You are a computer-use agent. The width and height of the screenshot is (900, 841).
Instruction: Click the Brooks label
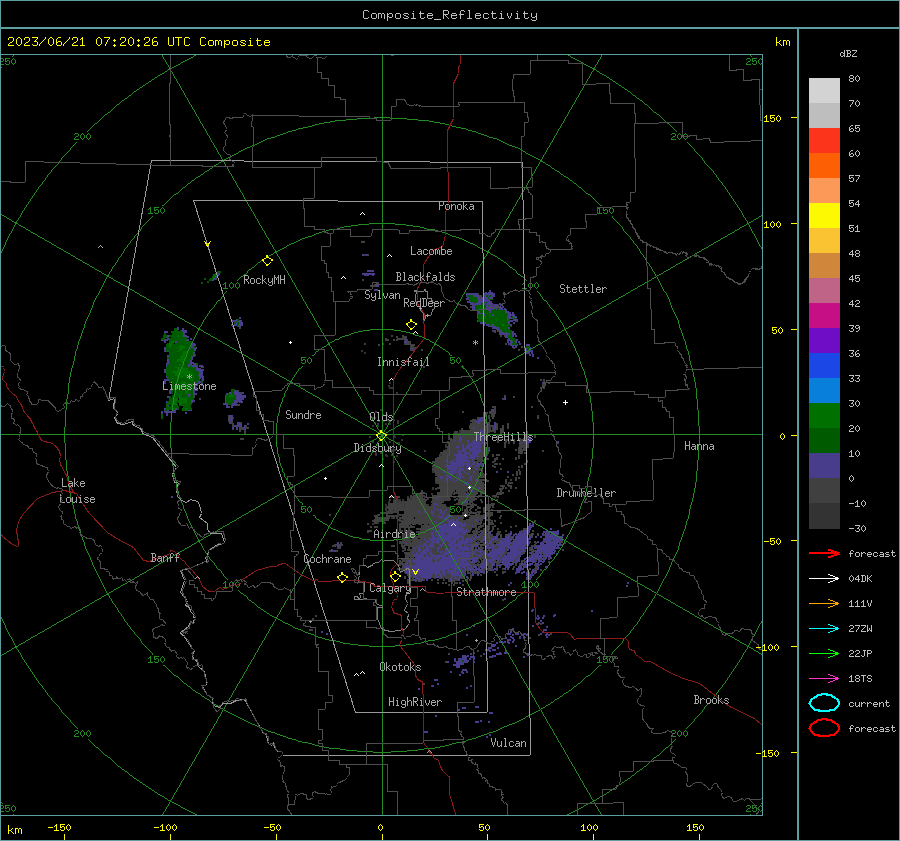tap(711, 700)
